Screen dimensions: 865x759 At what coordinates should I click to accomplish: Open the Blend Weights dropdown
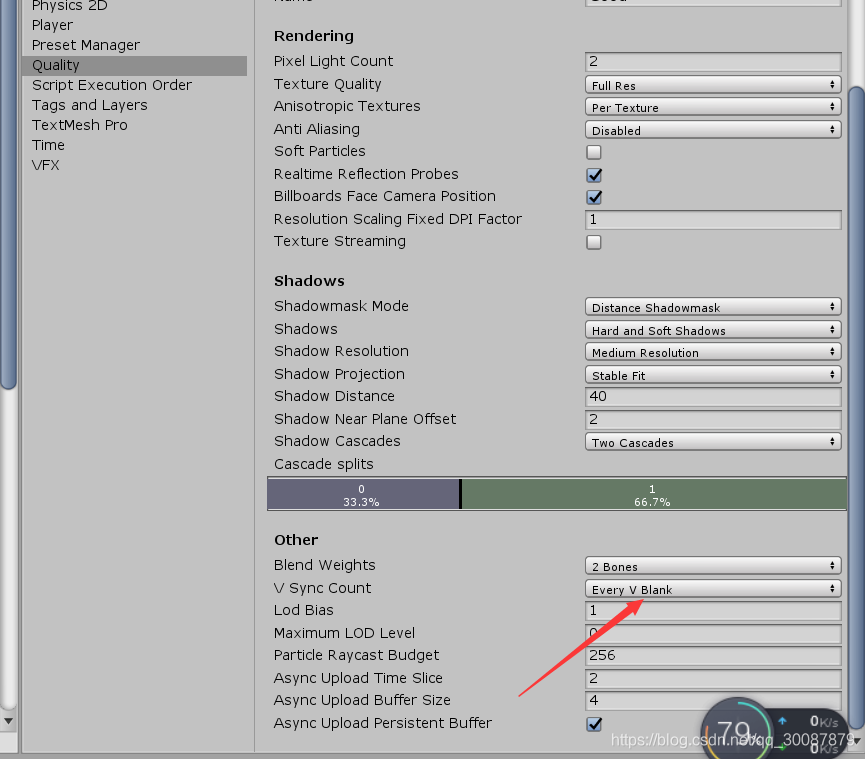tap(713, 566)
